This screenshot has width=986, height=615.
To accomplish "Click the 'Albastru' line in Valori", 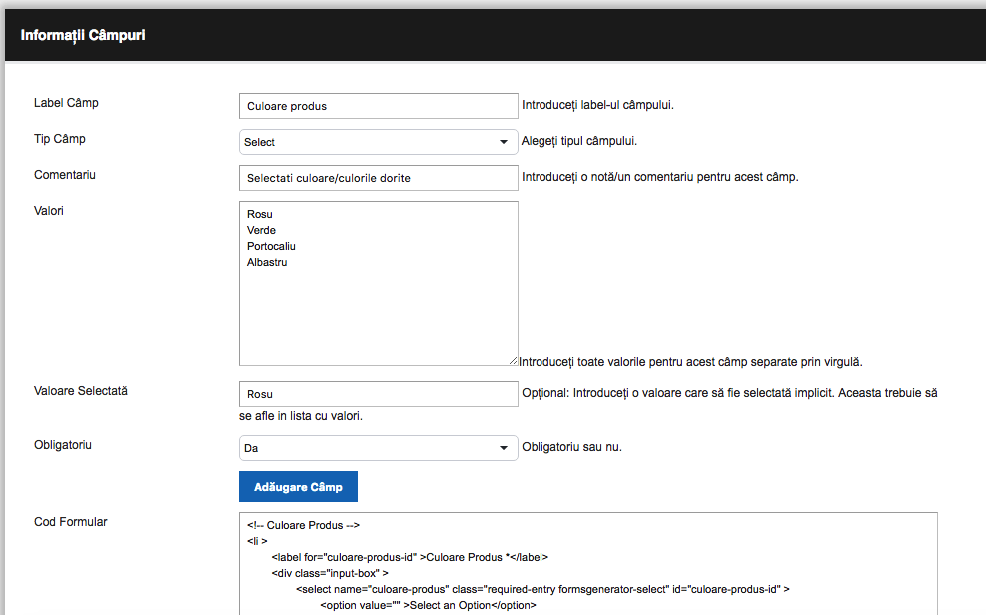I will (267, 262).
